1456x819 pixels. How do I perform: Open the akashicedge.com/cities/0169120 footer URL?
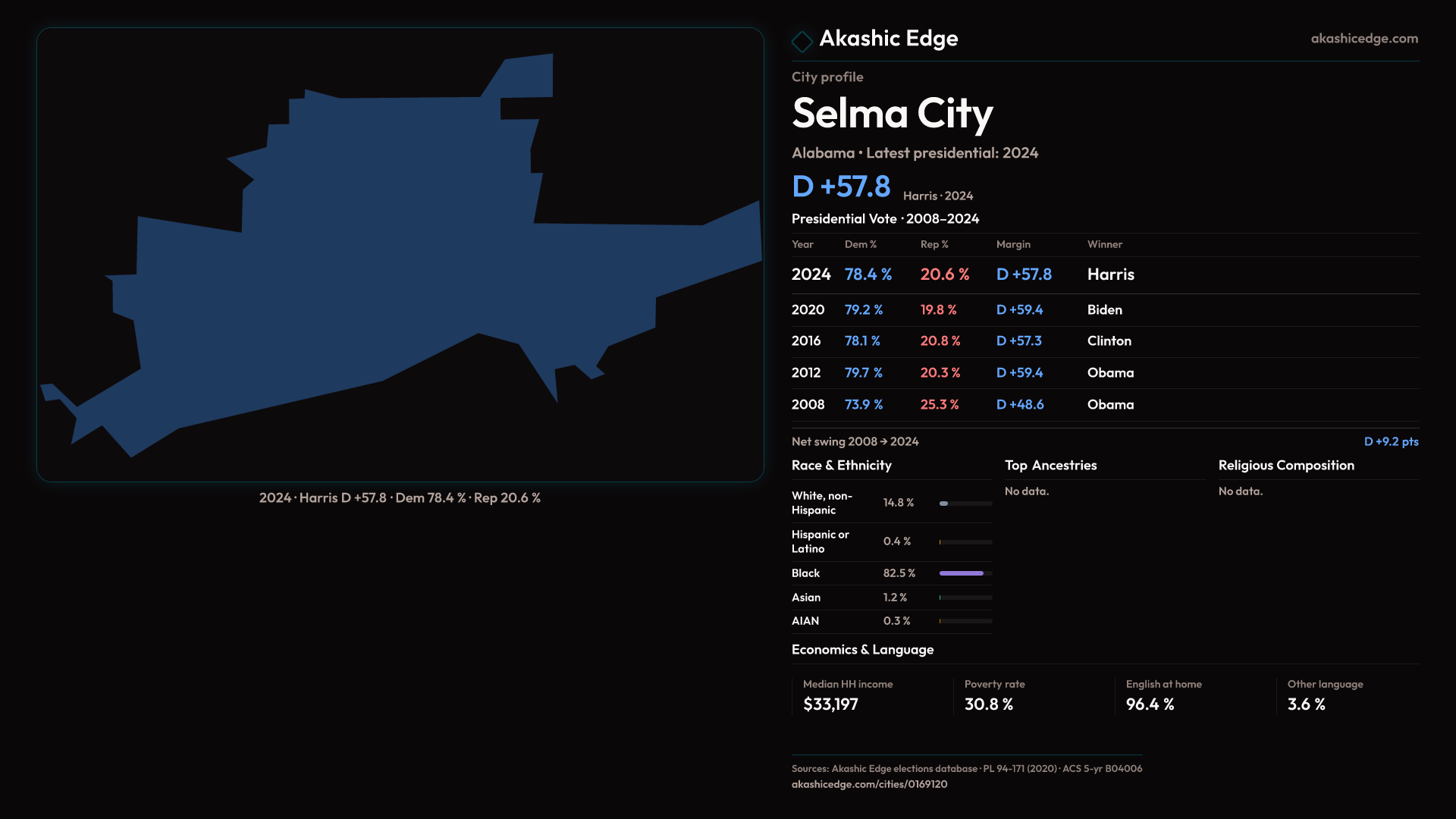coord(869,784)
